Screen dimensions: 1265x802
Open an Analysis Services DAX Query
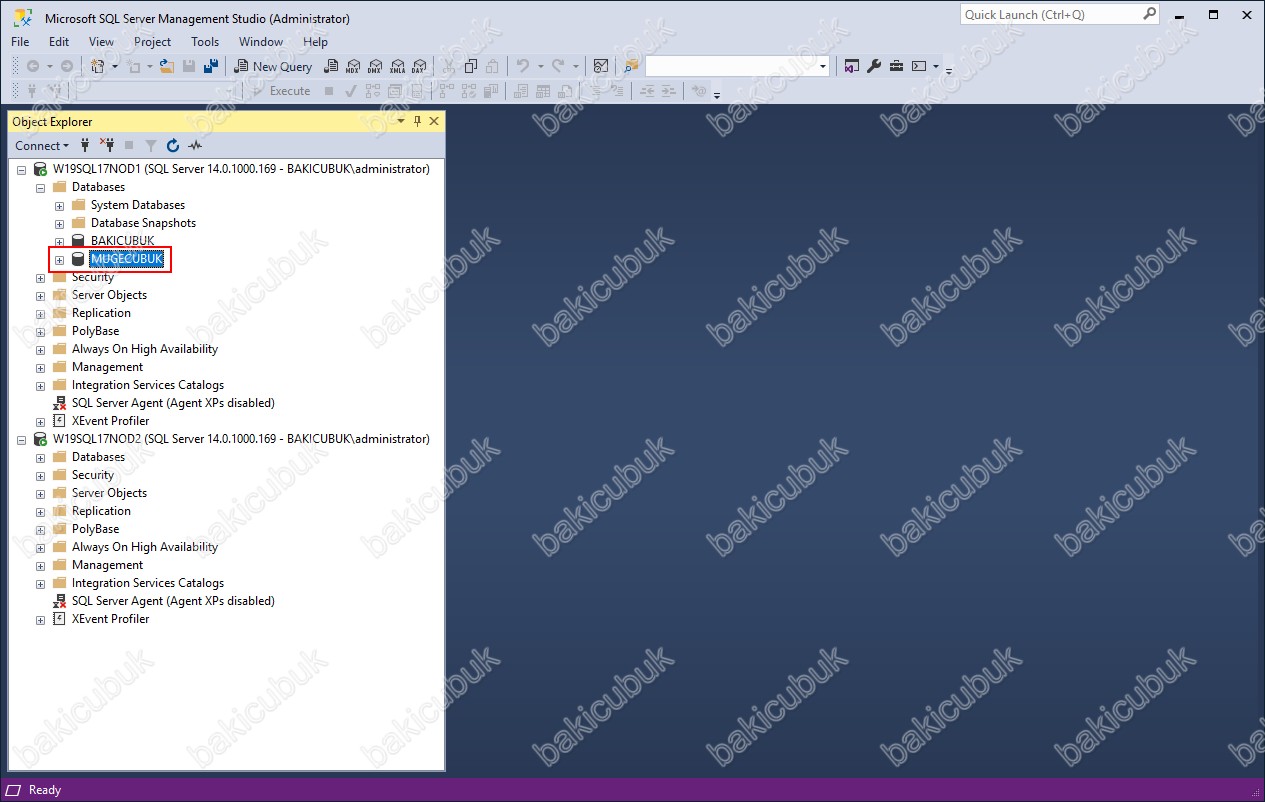tap(418, 66)
